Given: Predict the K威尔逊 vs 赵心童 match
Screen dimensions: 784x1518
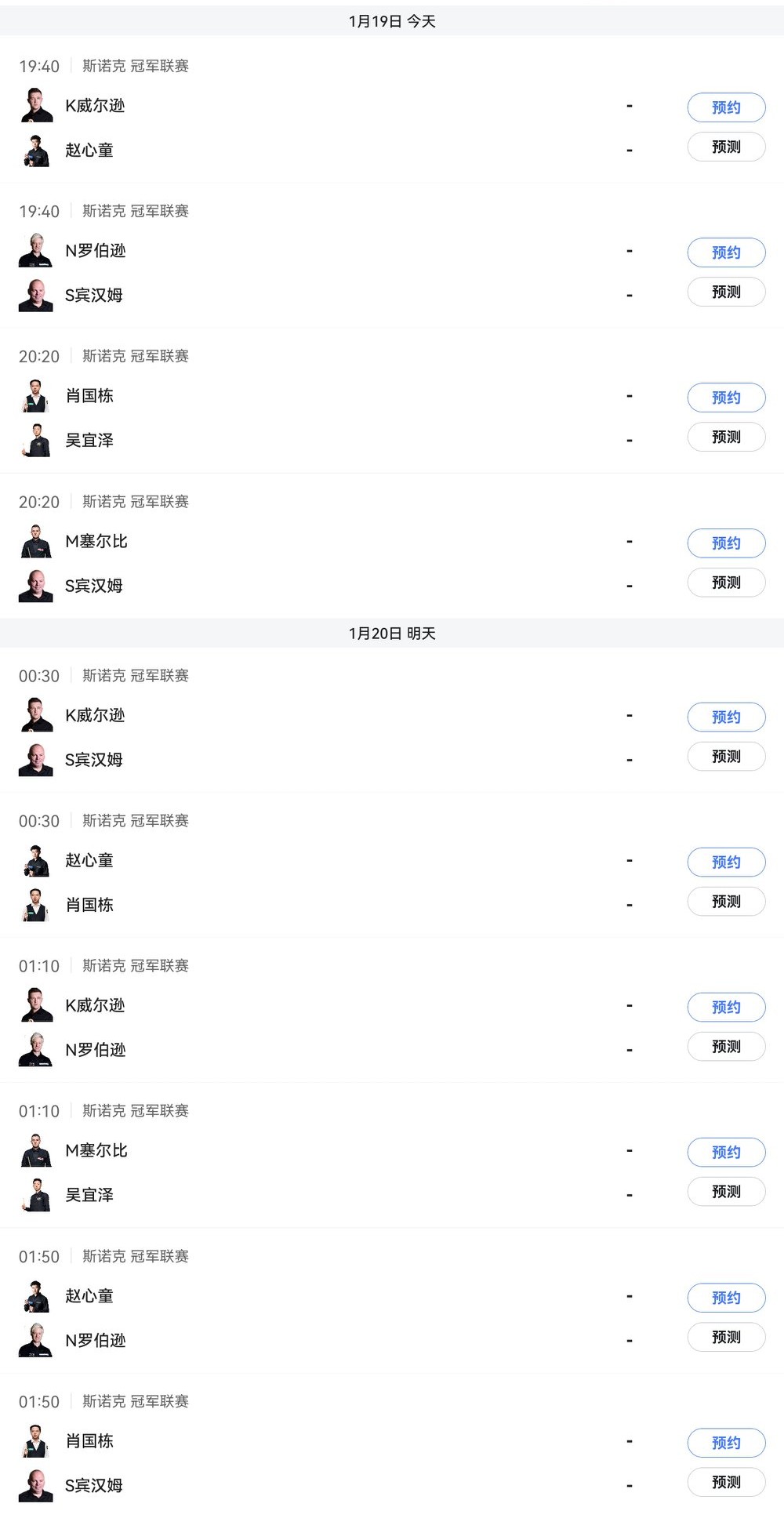Looking at the screenshot, I should 726,147.
